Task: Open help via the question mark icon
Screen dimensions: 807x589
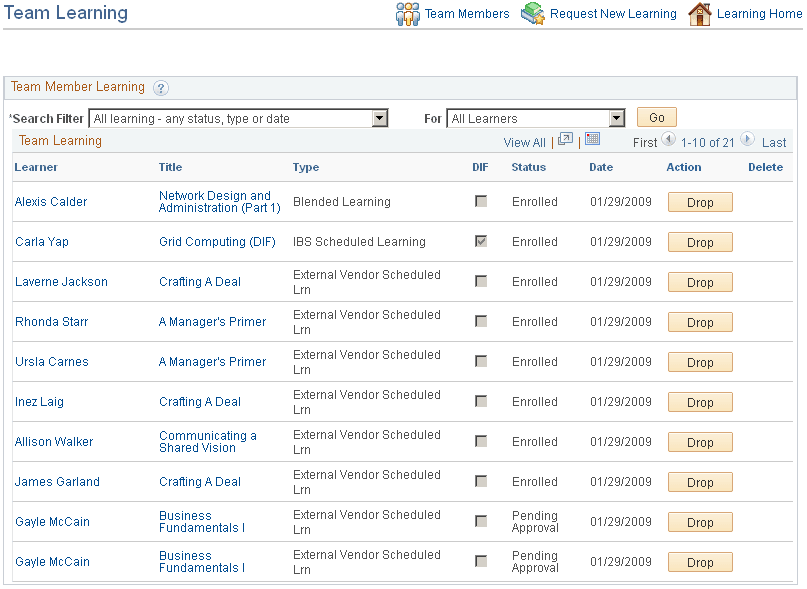Action: click(161, 88)
